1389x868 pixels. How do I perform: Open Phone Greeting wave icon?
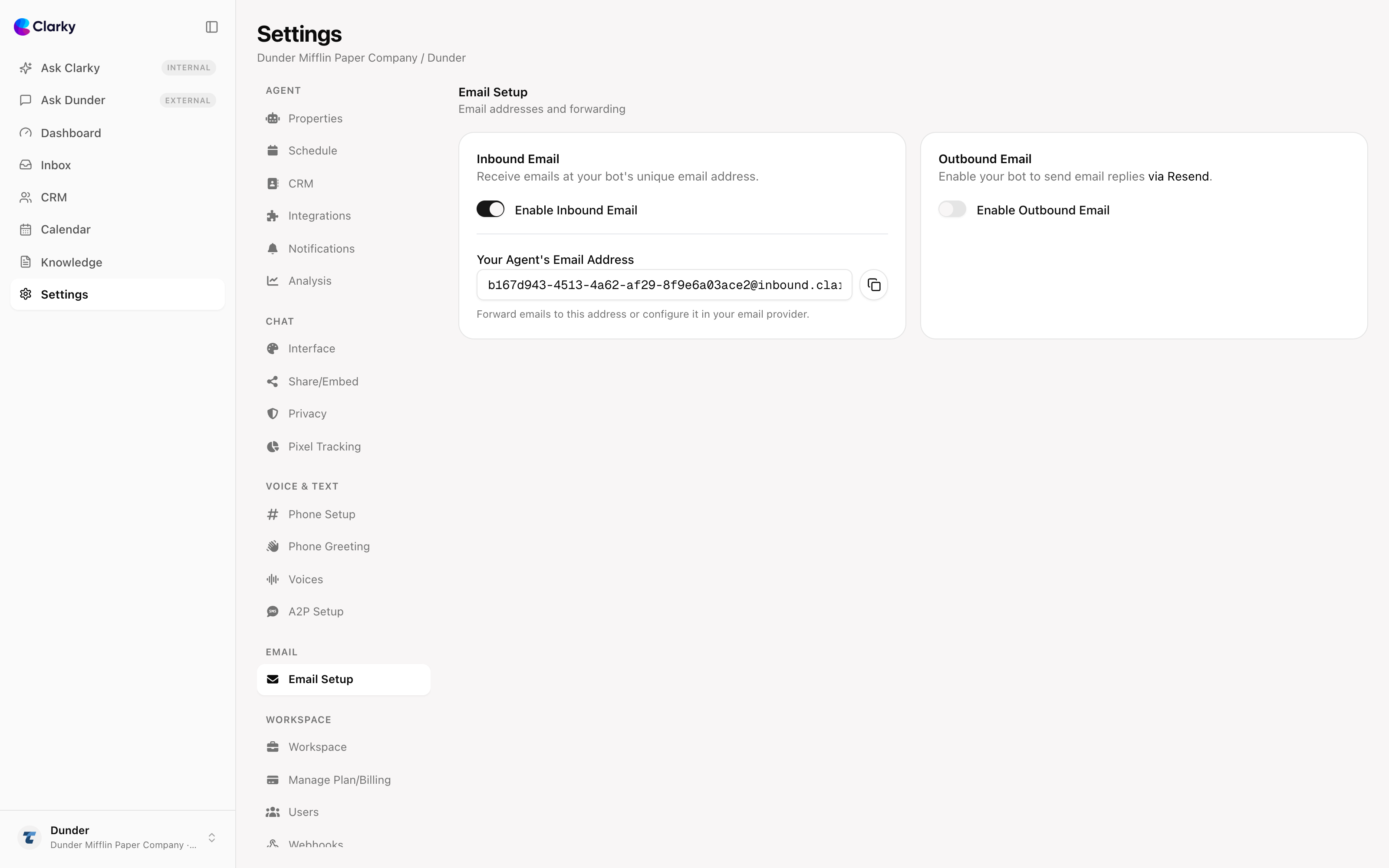pos(273,546)
